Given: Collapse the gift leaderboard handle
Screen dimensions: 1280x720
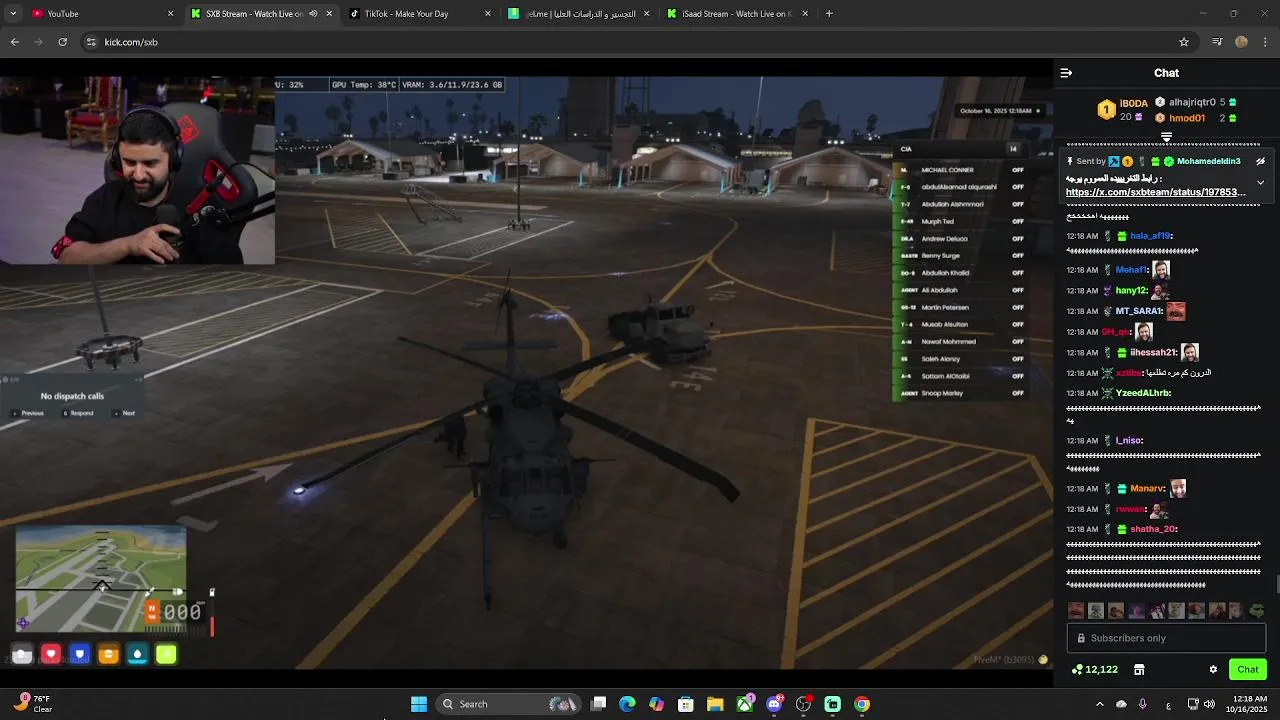Looking at the screenshot, I should point(1166,137).
